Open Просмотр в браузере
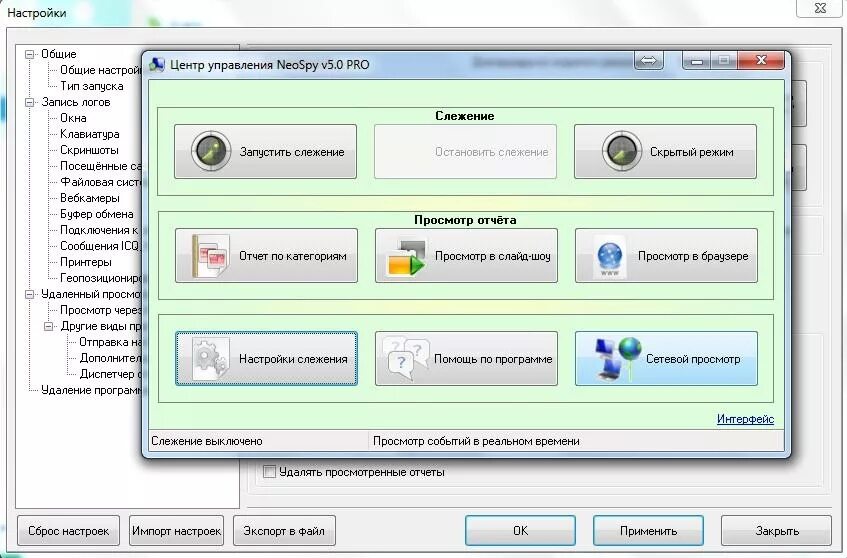Screen dimensions: 847x558 point(666,256)
